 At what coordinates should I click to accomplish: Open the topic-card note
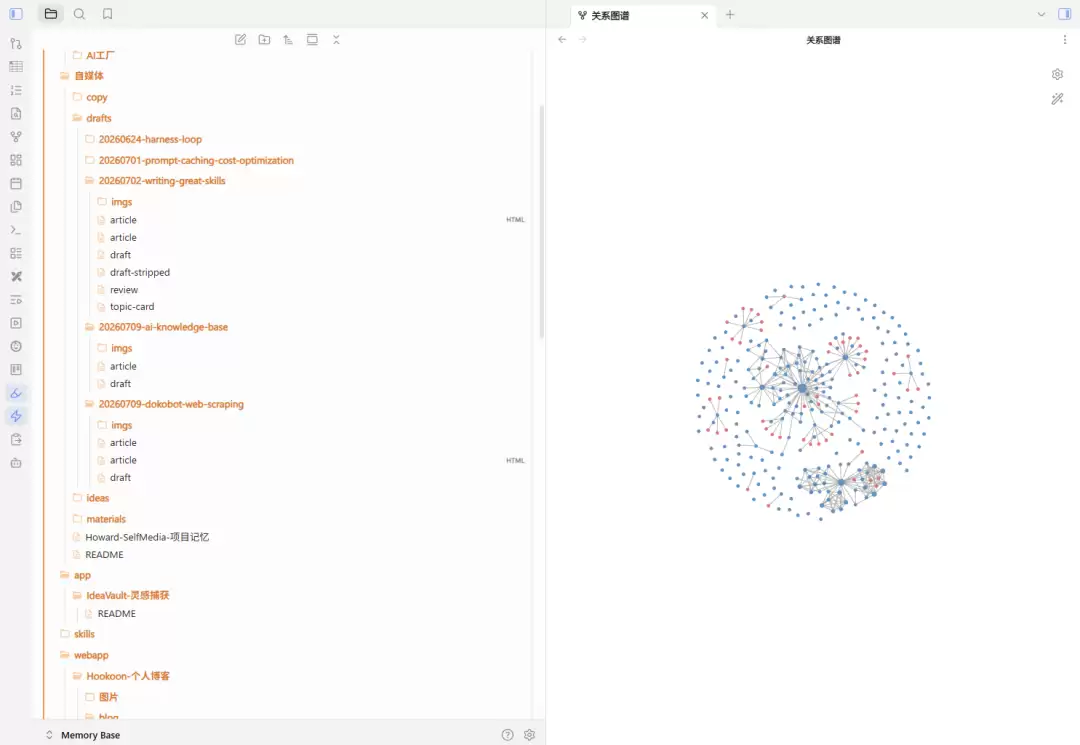coord(132,307)
